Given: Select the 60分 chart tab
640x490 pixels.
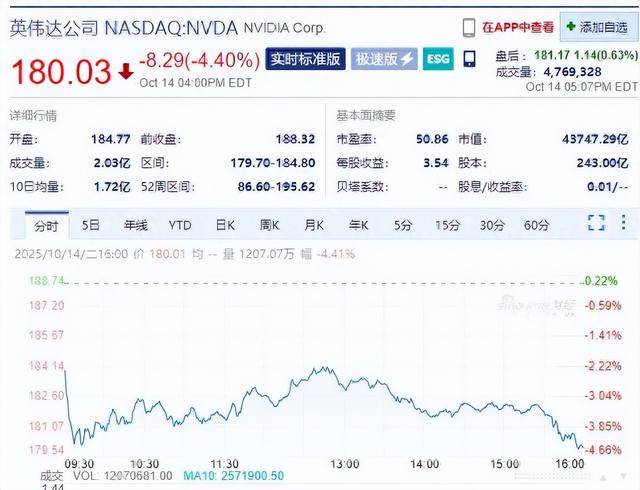Looking at the screenshot, I should pyautogui.click(x=537, y=225).
